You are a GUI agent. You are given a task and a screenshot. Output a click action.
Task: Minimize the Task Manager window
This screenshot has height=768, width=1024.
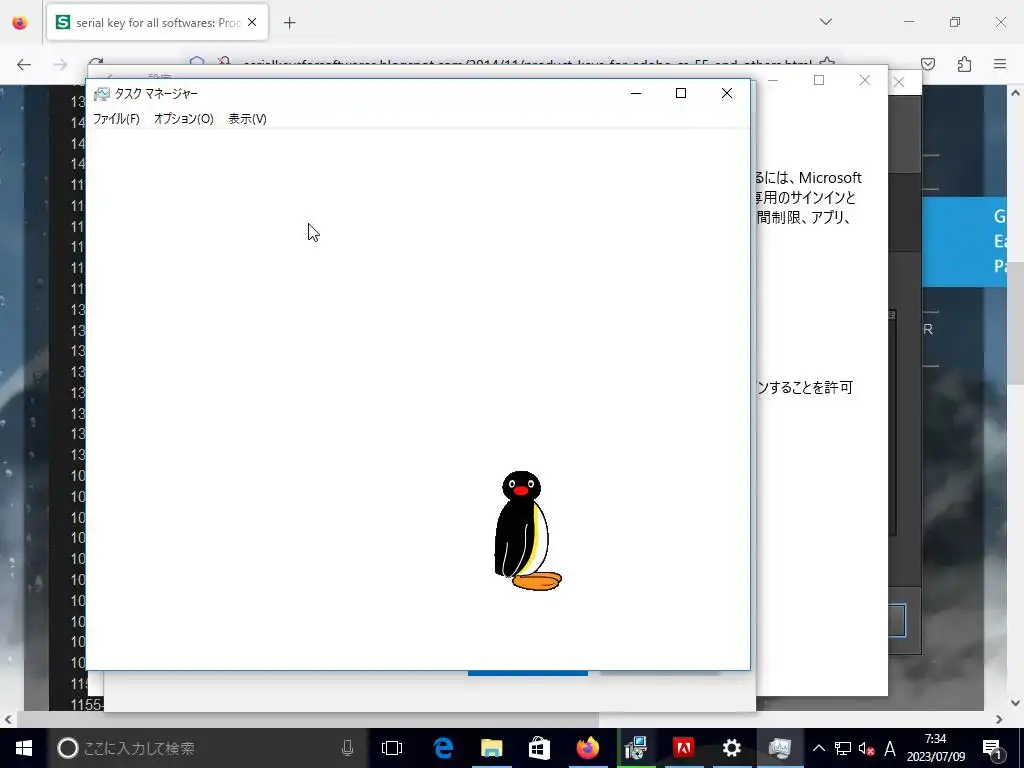pos(635,93)
